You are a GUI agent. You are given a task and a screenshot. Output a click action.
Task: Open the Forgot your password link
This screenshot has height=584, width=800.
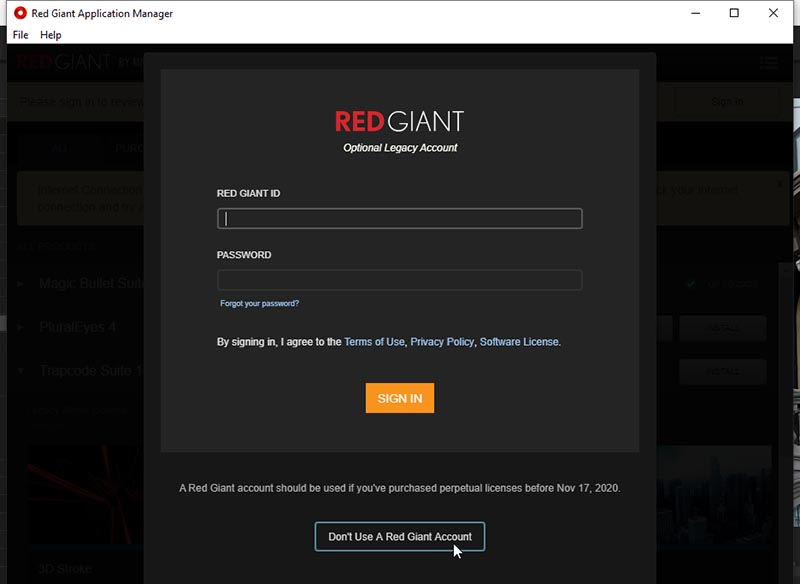260,303
